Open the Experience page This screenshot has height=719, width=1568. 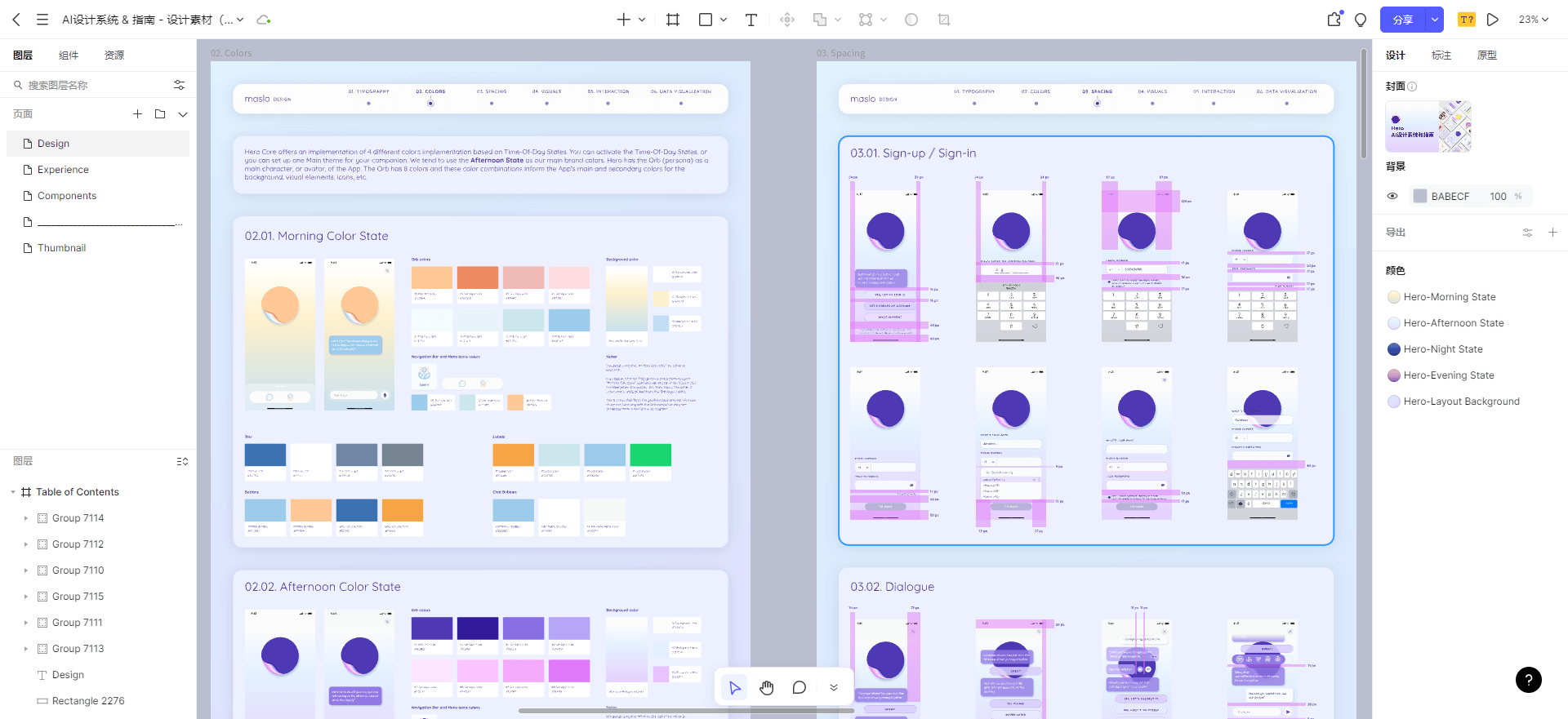98,170
